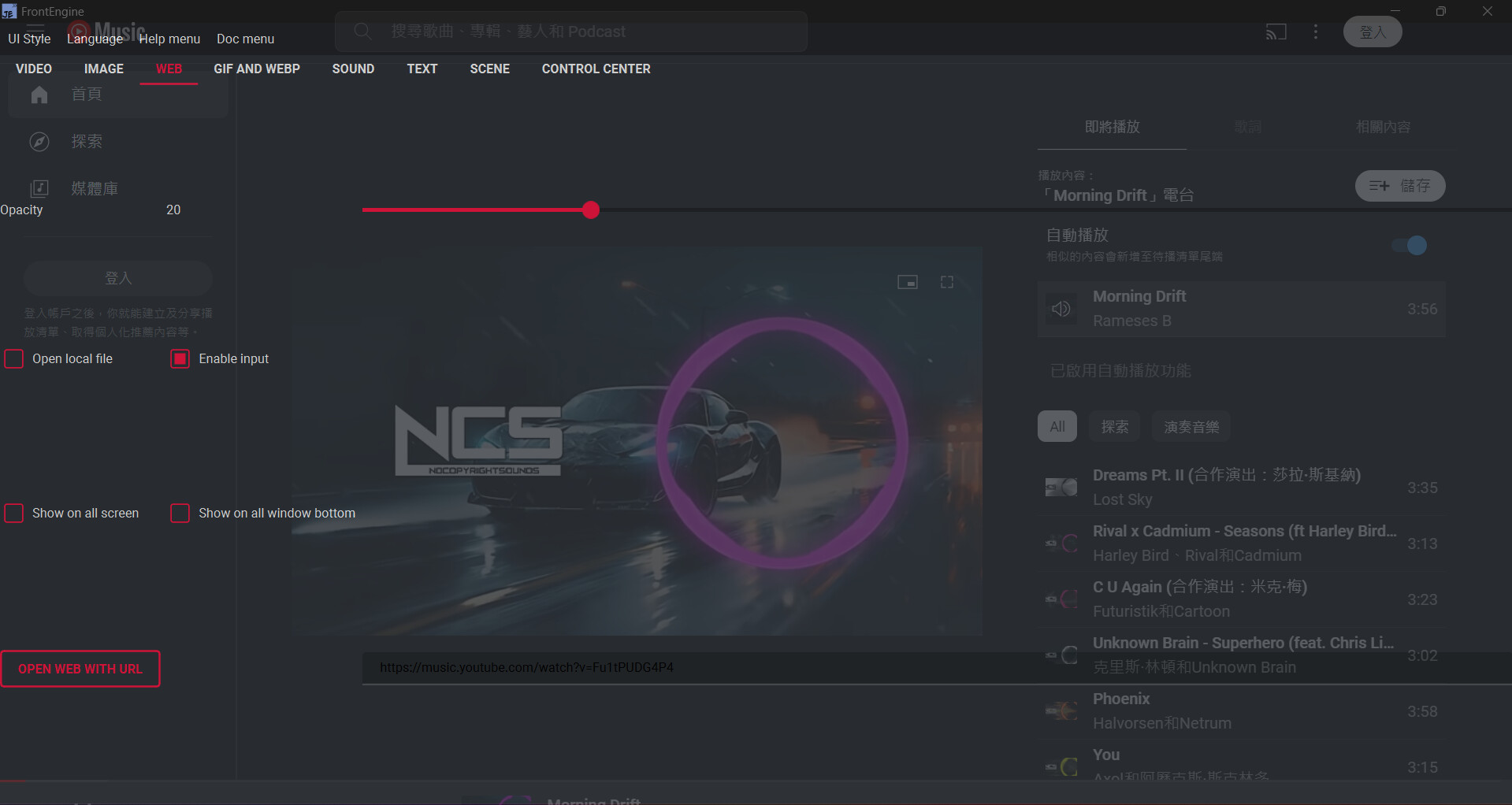1512x805 pixels.
Task: Enter fullscreen using the video's fullscreen icon
Action: pyautogui.click(x=946, y=281)
